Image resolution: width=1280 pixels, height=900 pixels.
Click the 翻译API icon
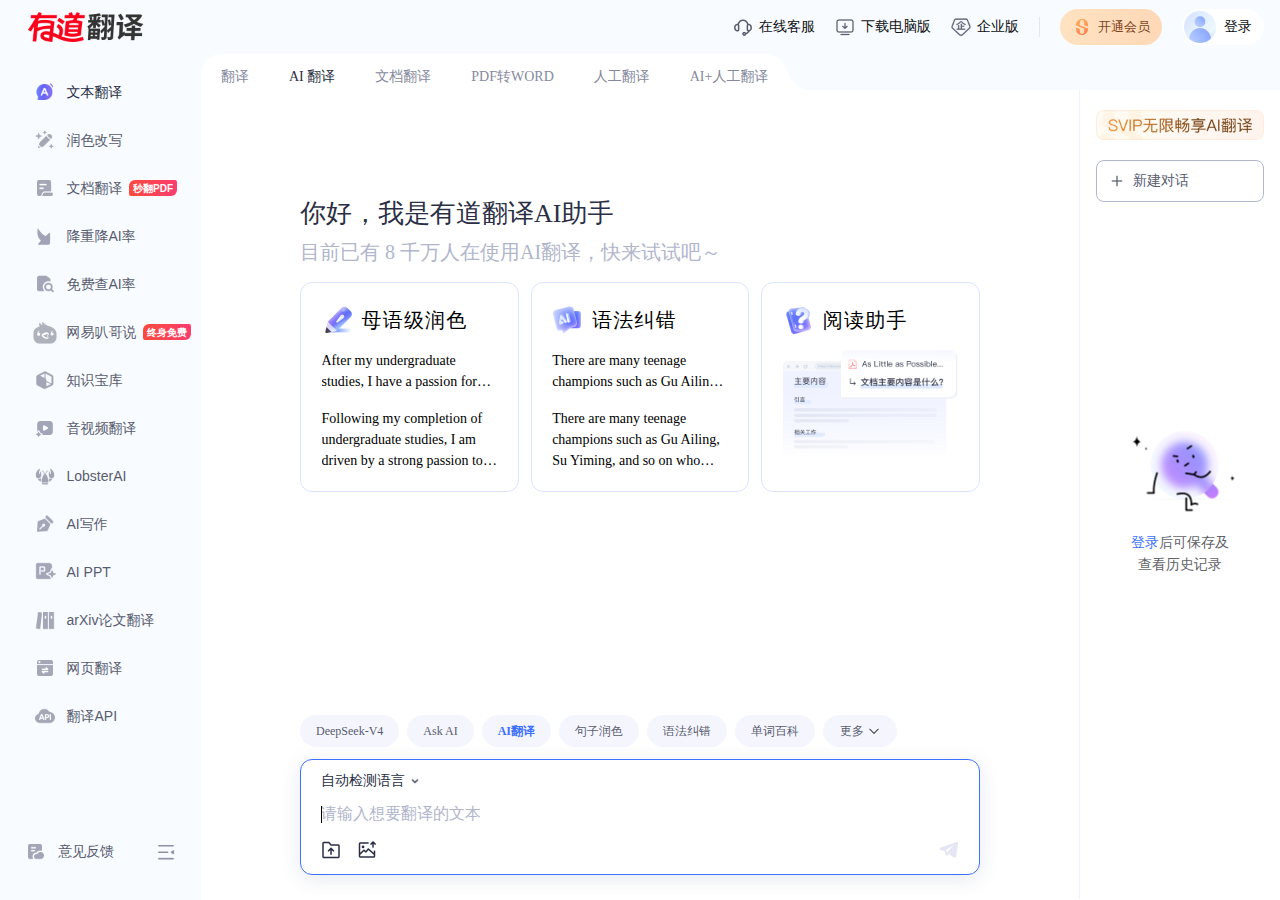44,716
